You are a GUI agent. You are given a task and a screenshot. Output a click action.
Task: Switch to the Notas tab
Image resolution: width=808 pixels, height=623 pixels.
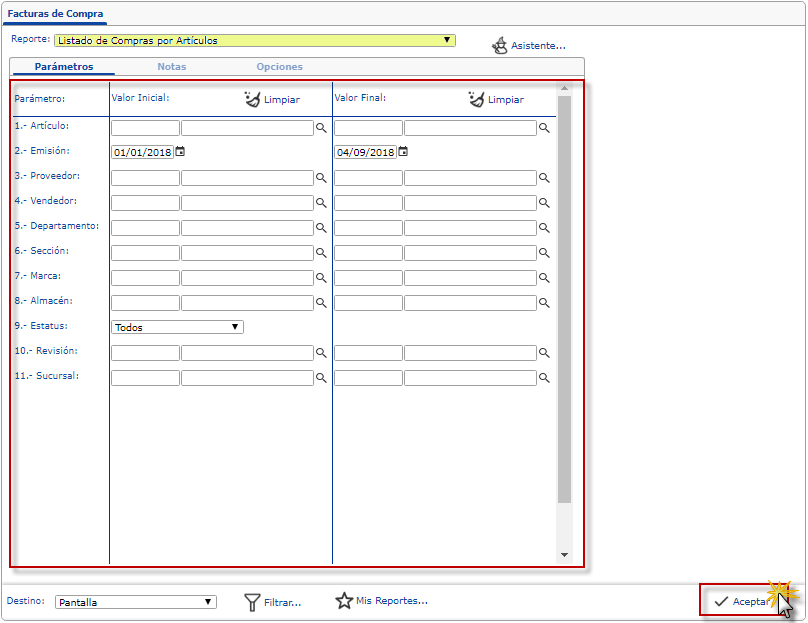171,67
